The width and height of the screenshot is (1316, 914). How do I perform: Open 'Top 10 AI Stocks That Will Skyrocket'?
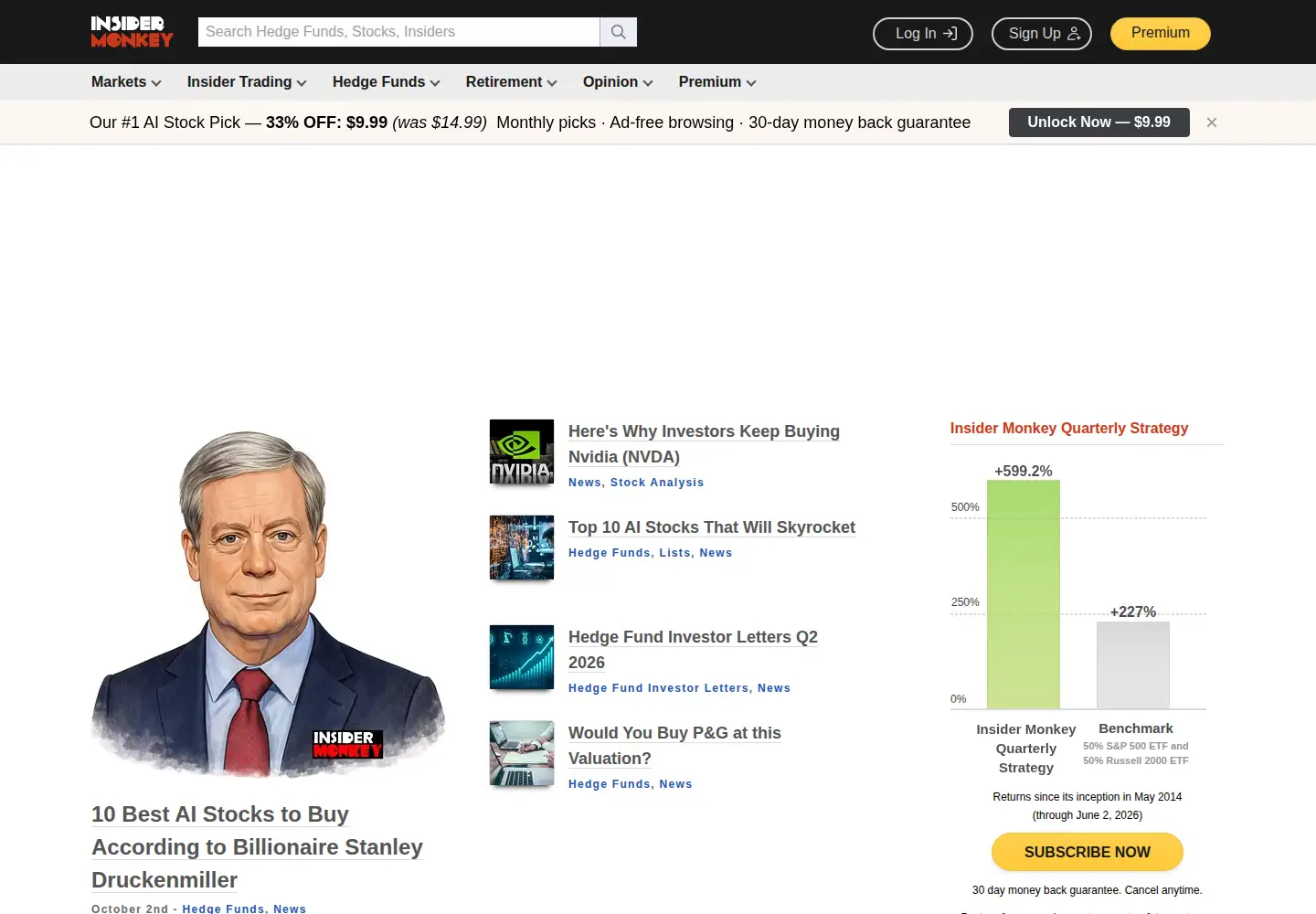pyautogui.click(x=712, y=527)
